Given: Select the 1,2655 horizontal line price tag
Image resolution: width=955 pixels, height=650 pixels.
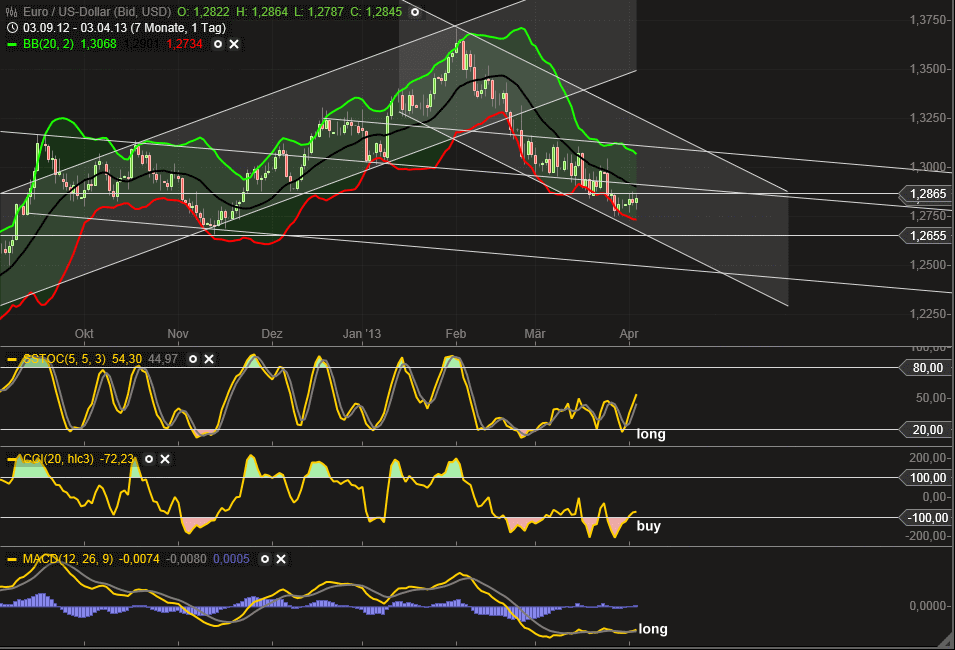Looking at the screenshot, I should [x=927, y=236].
